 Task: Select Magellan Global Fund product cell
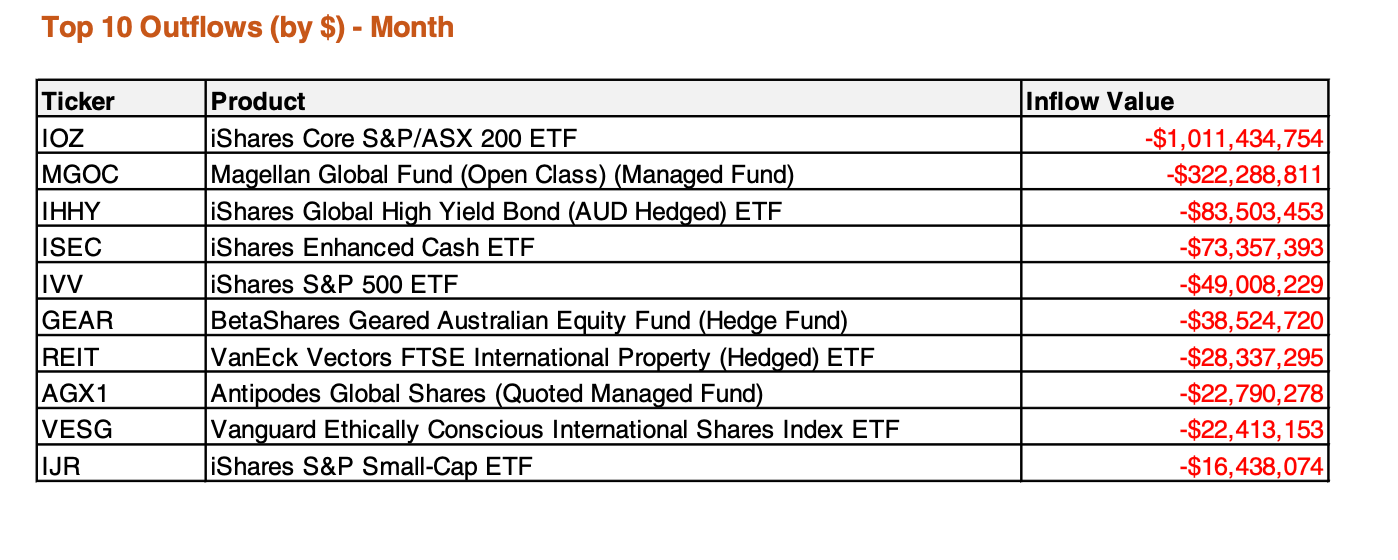(614, 174)
